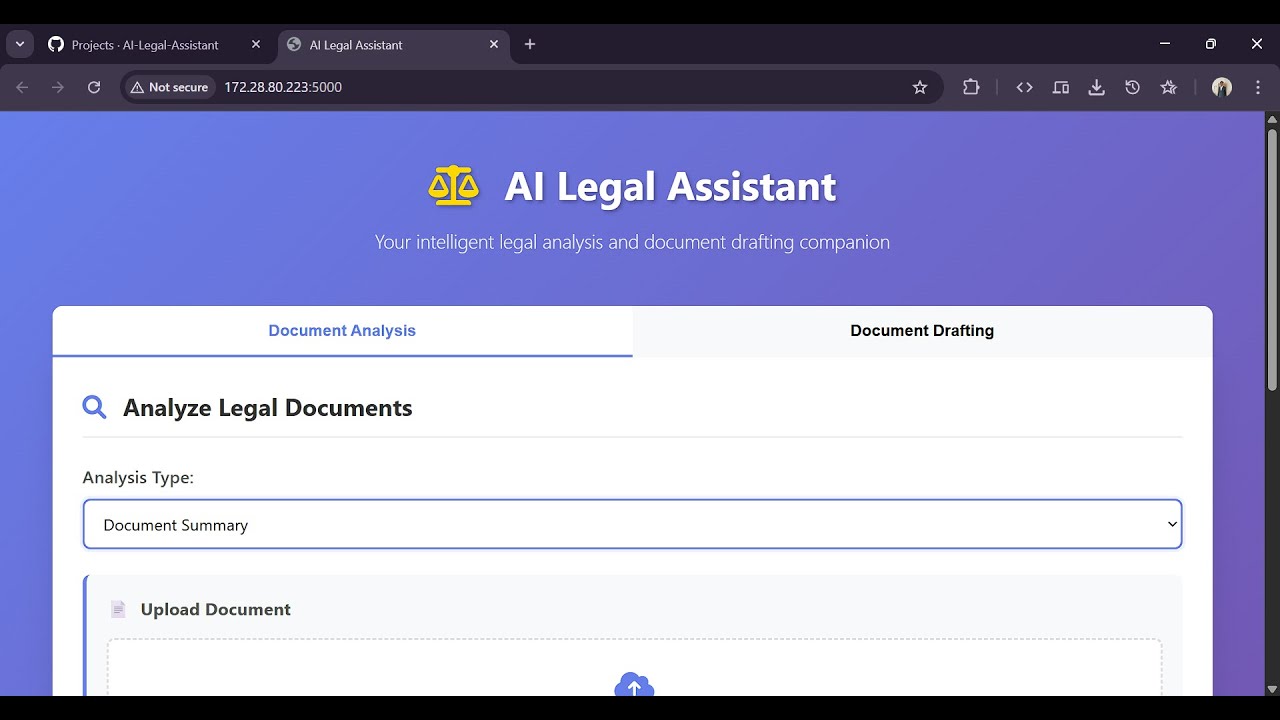Click the document icon next to Upload Document

(x=118, y=609)
